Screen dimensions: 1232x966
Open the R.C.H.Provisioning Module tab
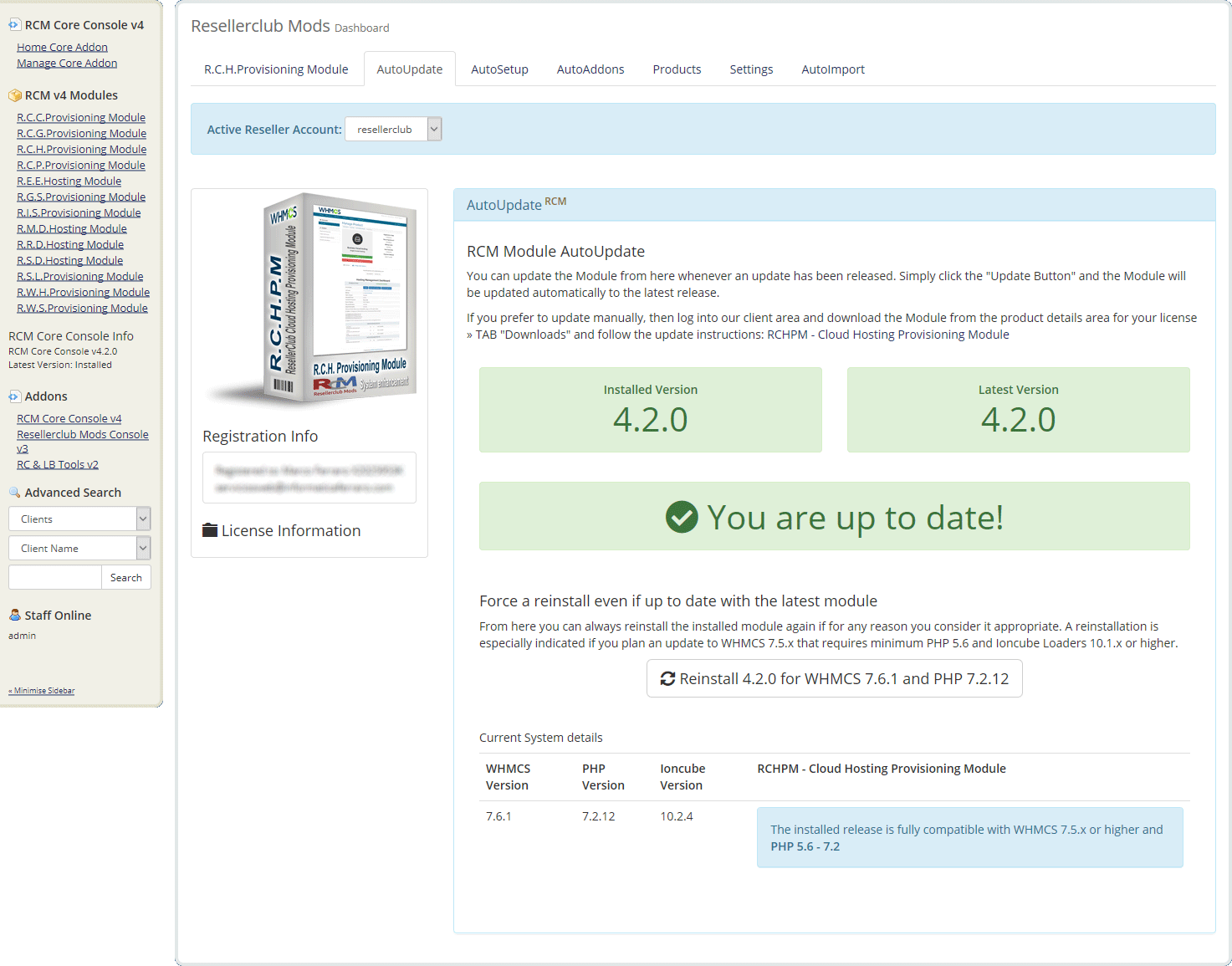coord(276,69)
